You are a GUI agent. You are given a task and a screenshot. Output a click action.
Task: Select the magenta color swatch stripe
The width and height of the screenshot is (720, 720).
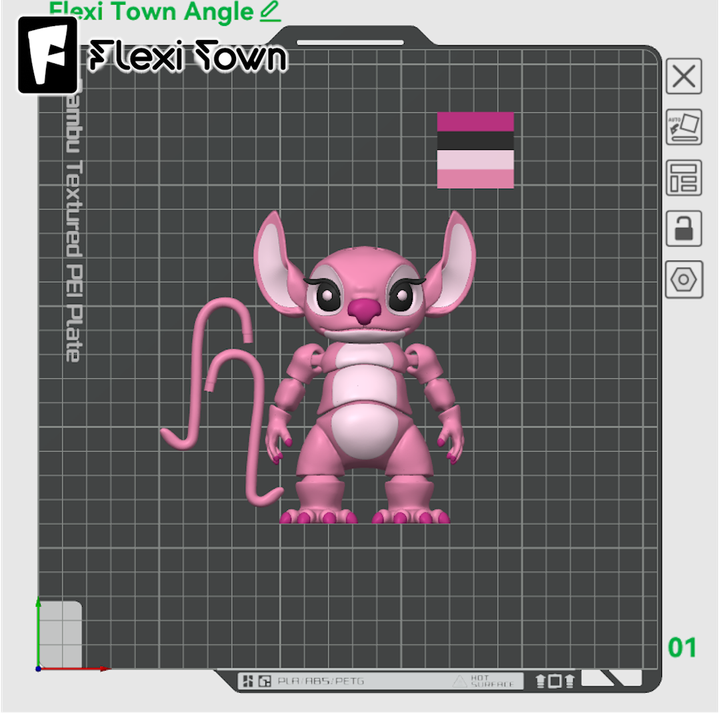[475, 121]
